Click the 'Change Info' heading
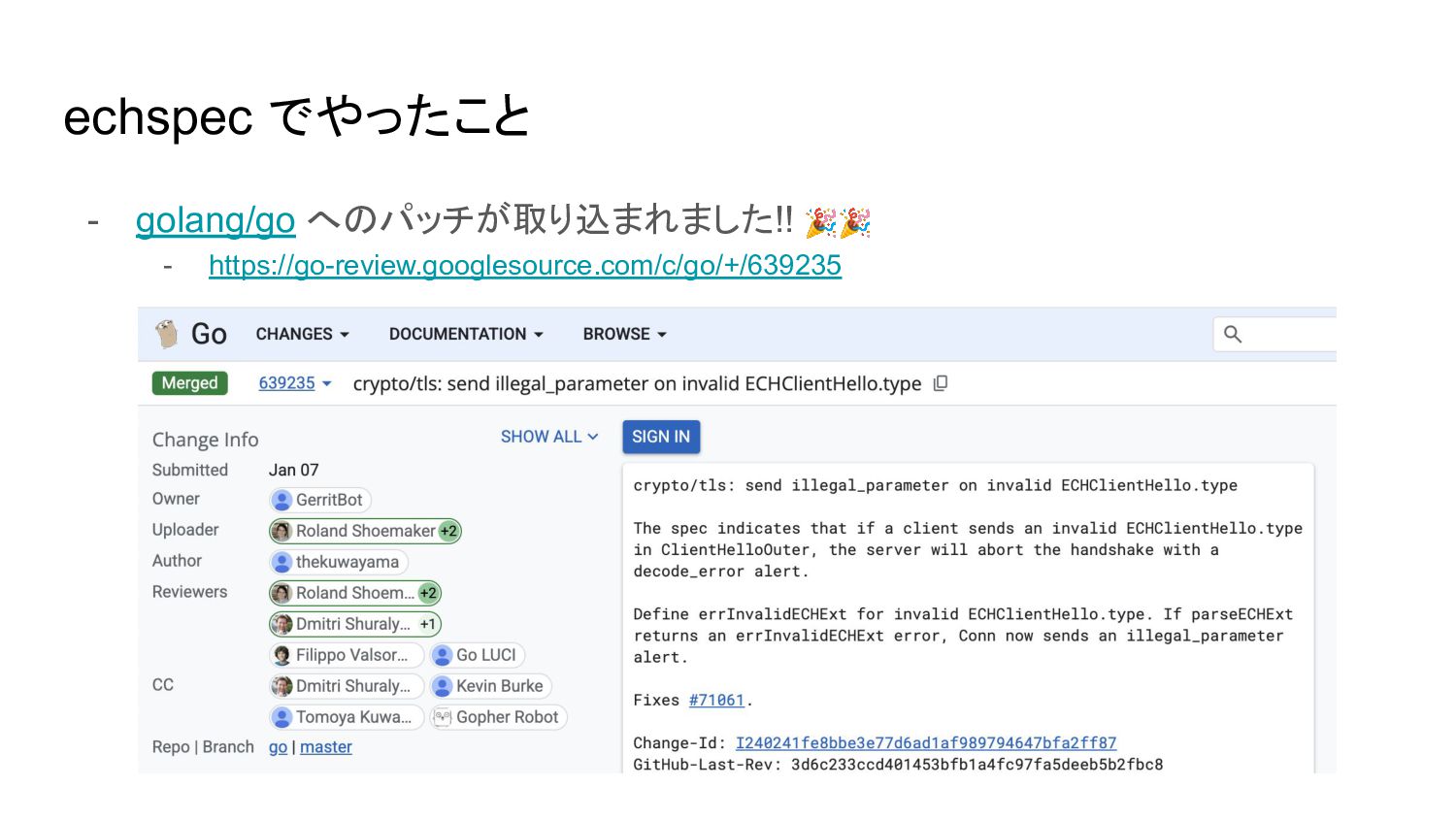 [x=206, y=440]
